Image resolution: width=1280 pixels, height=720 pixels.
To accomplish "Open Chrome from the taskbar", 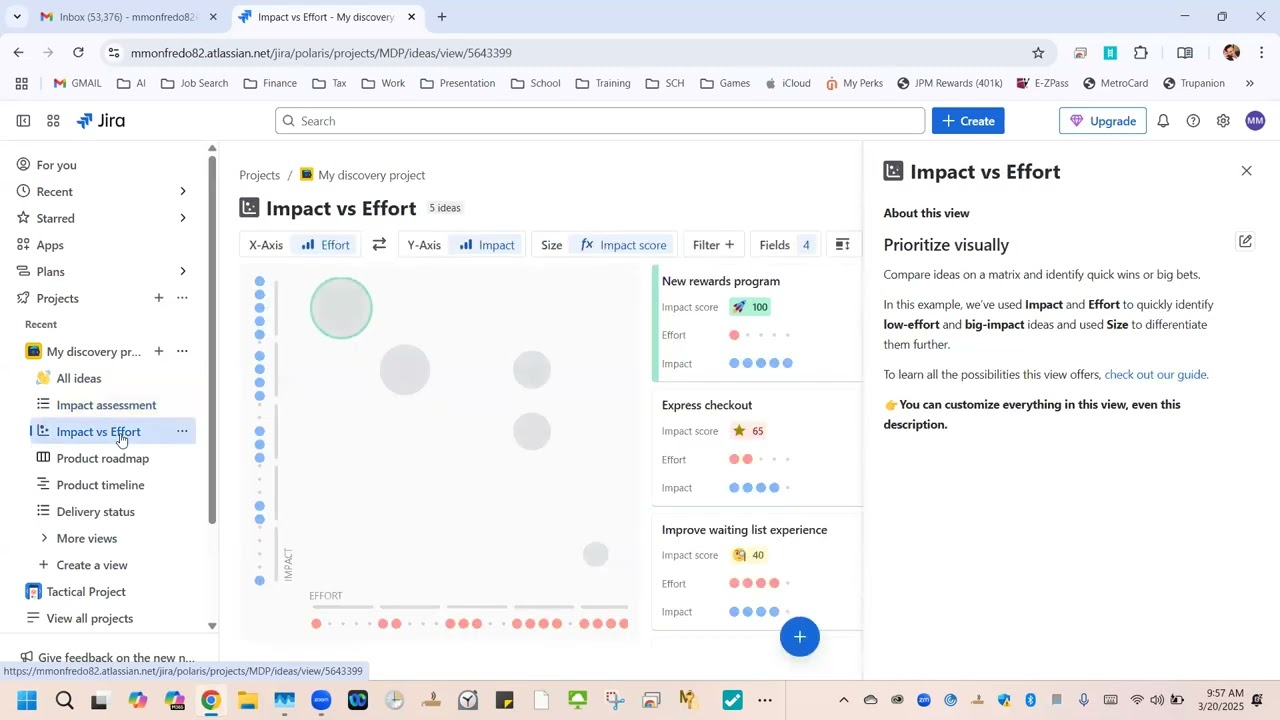I will click(x=210, y=700).
